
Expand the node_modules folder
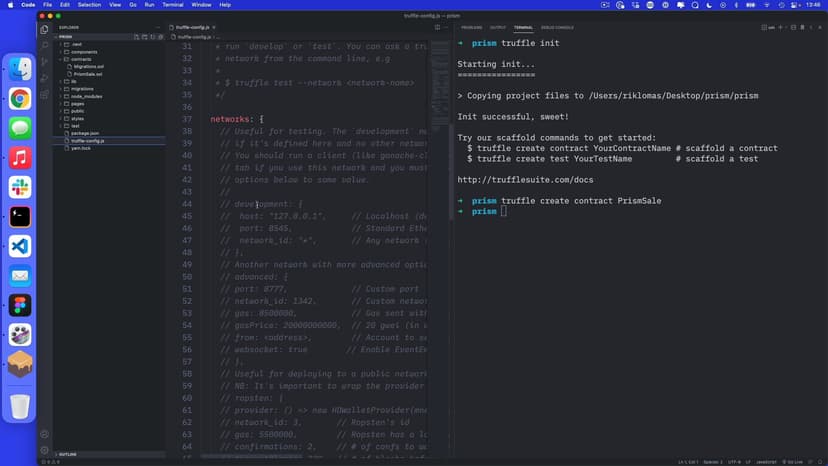(86, 96)
